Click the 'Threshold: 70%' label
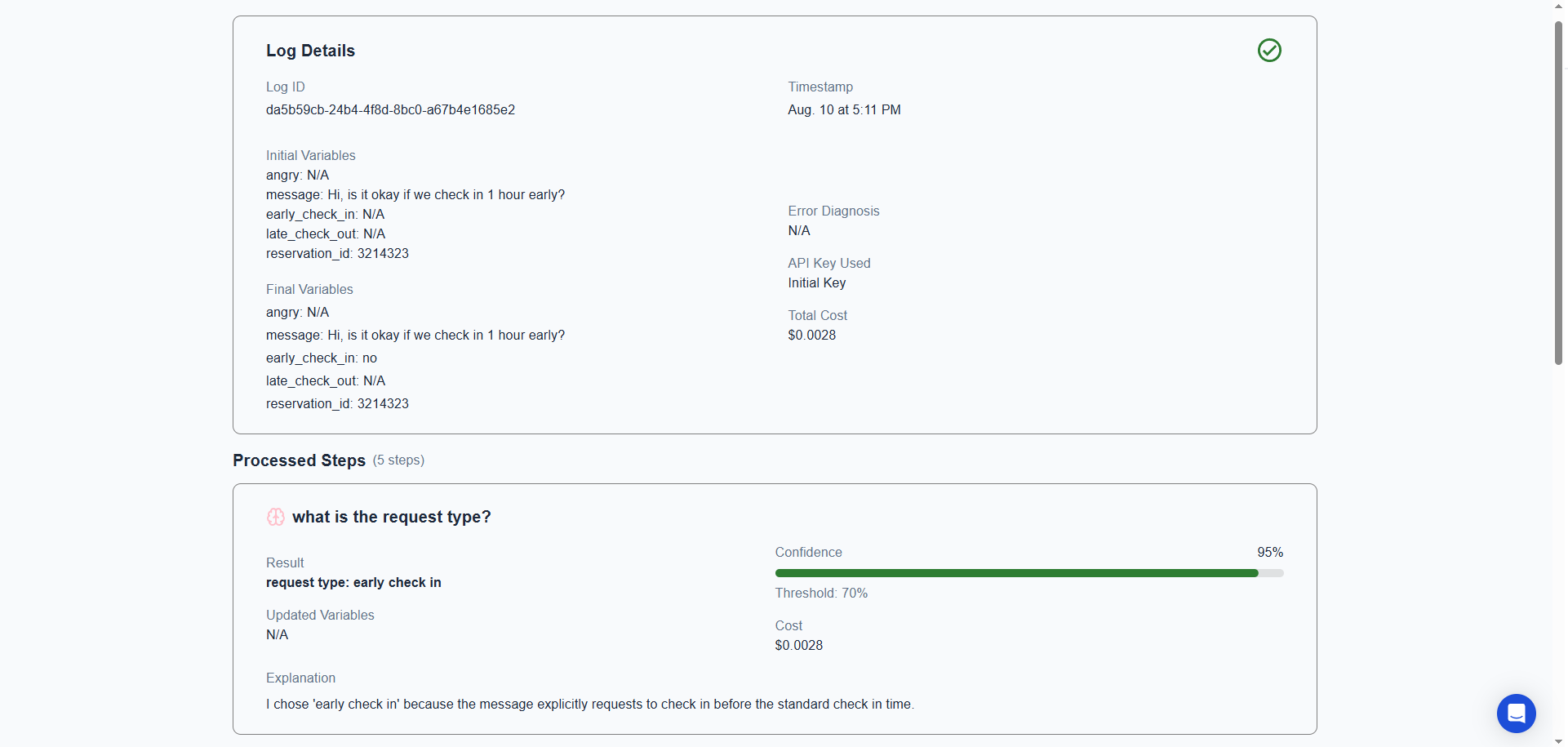The width and height of the screenshot is (1568, 747). 821,593
